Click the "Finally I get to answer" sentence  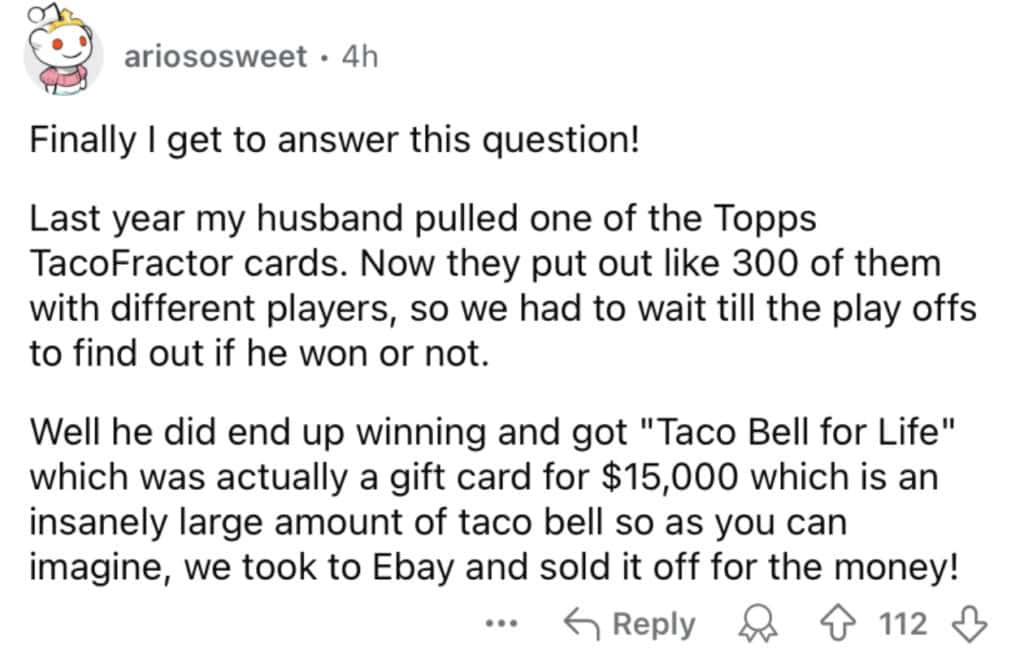[334, 141]
